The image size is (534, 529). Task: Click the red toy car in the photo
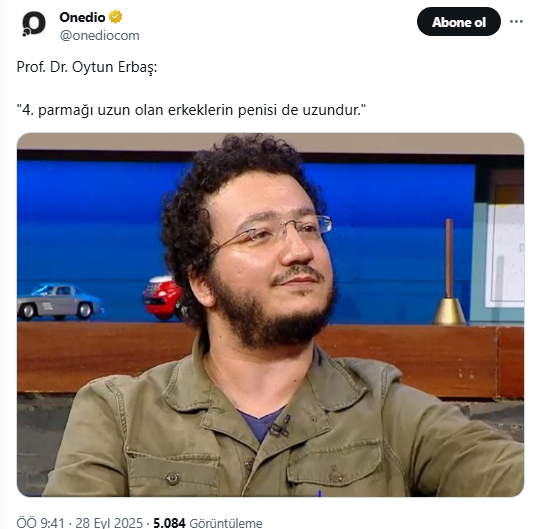click(x=163, y=297)
